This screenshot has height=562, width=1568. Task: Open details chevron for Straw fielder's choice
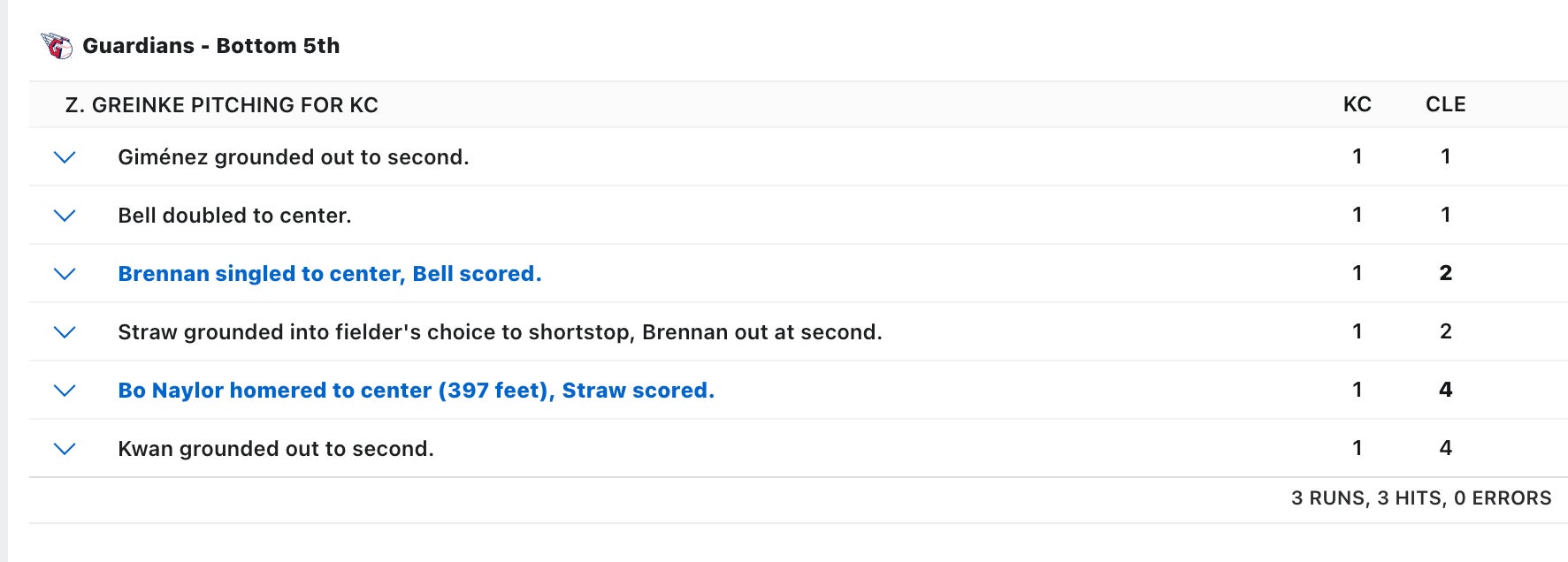click(x=65, y=332)
